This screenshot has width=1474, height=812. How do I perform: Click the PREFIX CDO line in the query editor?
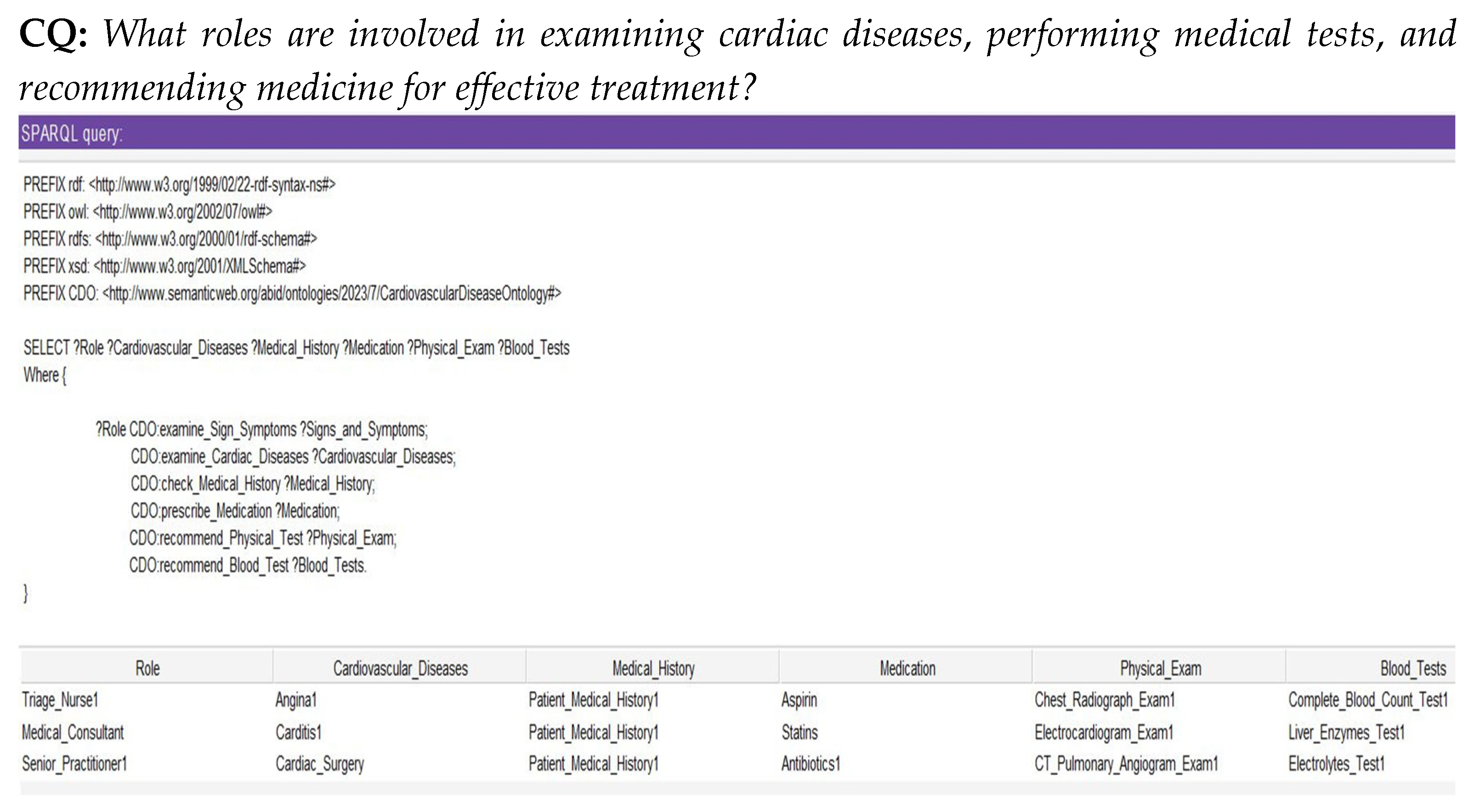click(292, 293)
